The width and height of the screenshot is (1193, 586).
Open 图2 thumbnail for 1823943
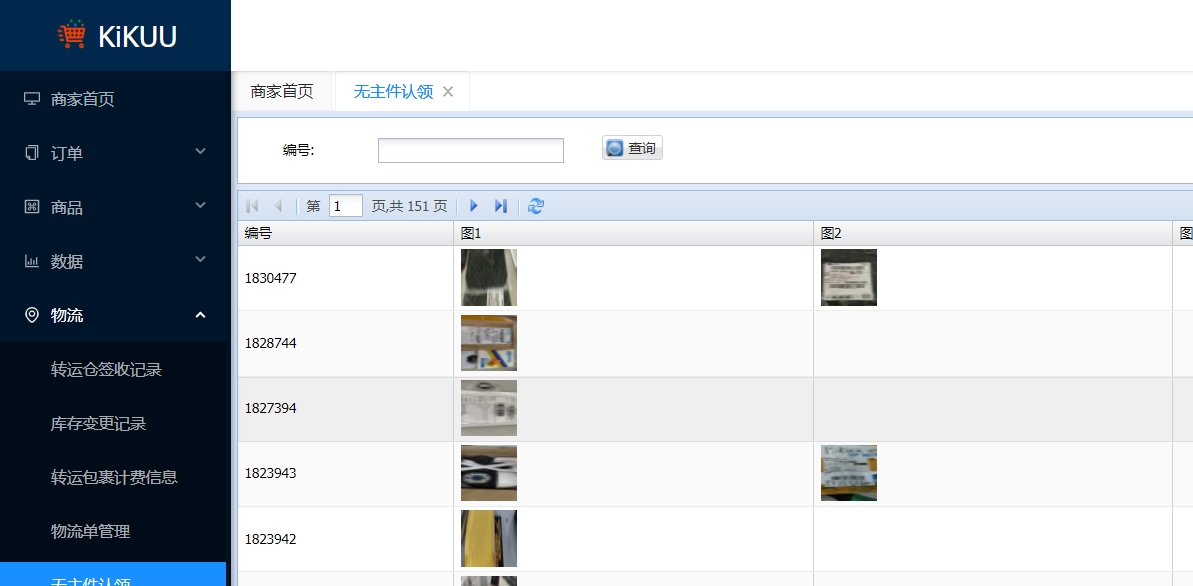tap(848, 473)
